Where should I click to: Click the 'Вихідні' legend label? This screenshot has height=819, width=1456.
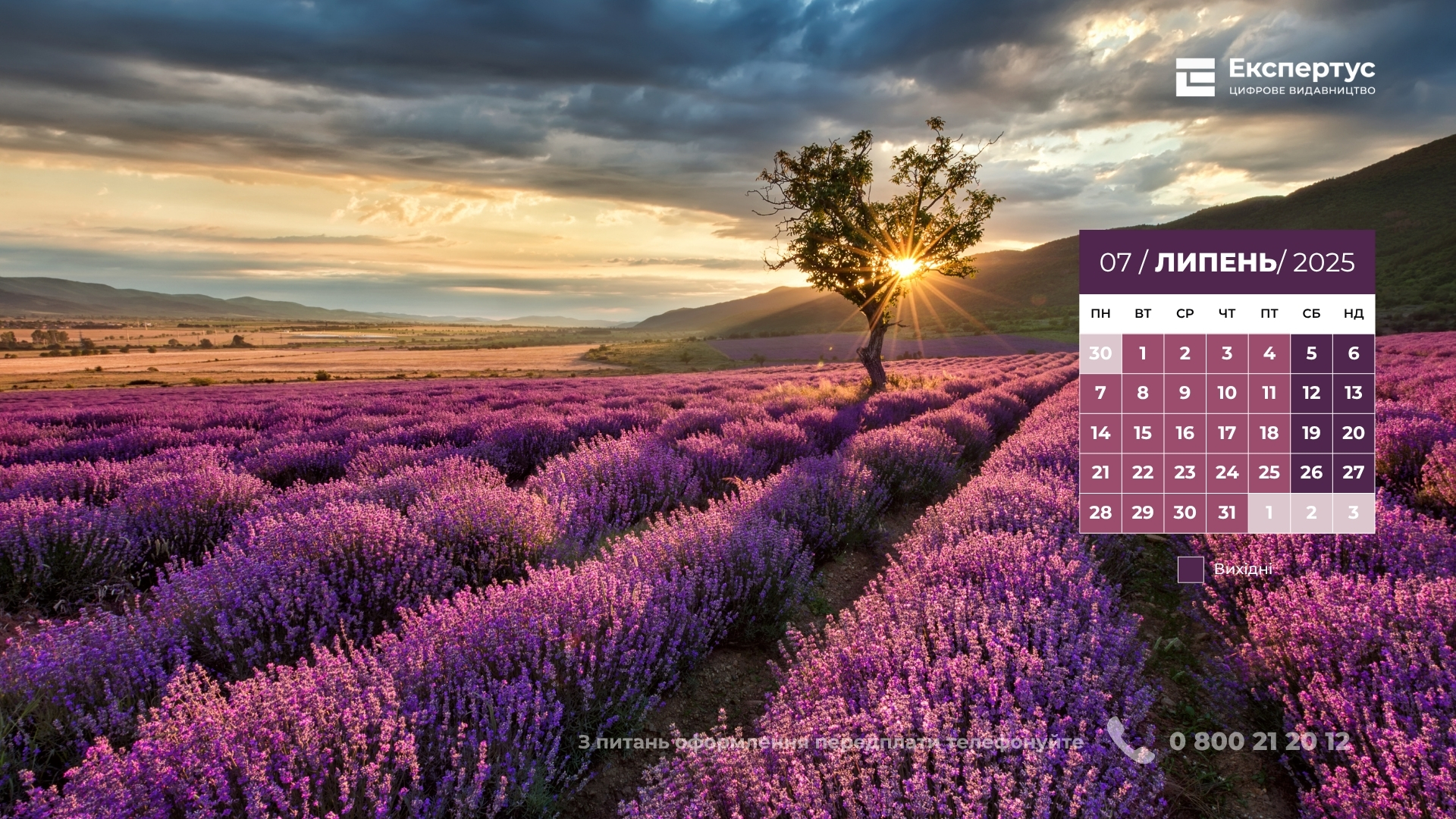[x=1243, y=569]
